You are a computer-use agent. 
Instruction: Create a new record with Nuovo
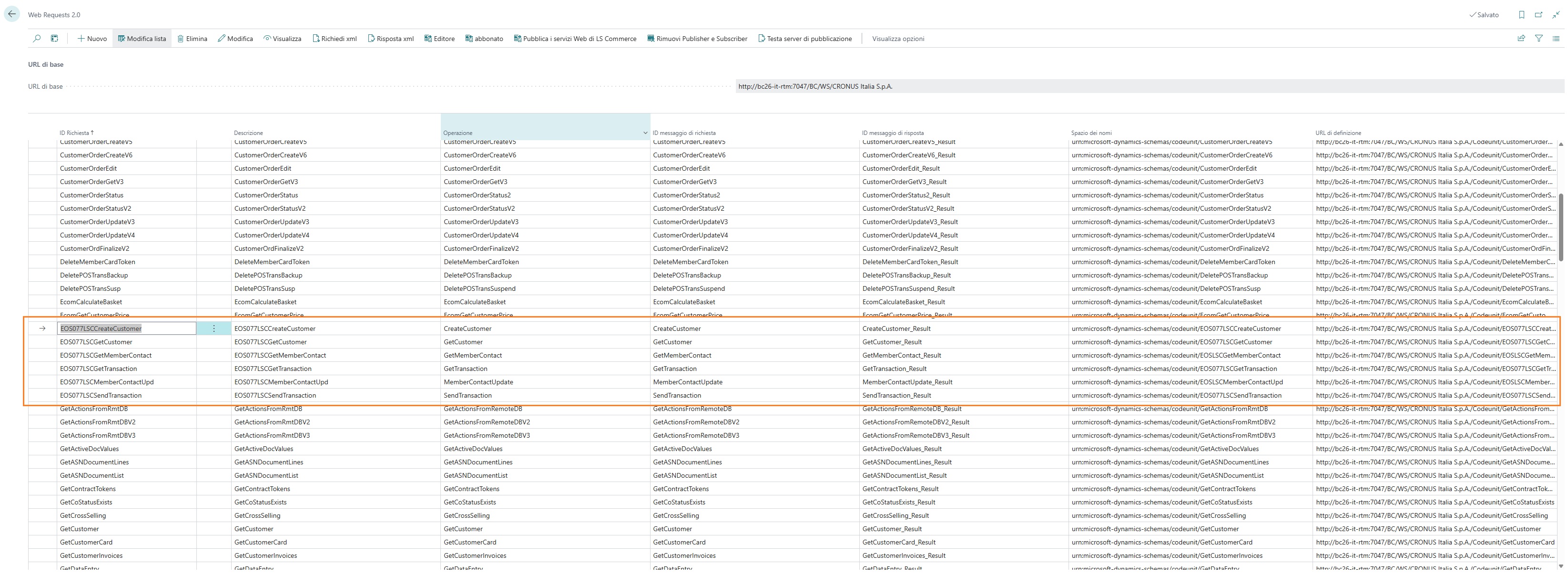coord(92,38)
